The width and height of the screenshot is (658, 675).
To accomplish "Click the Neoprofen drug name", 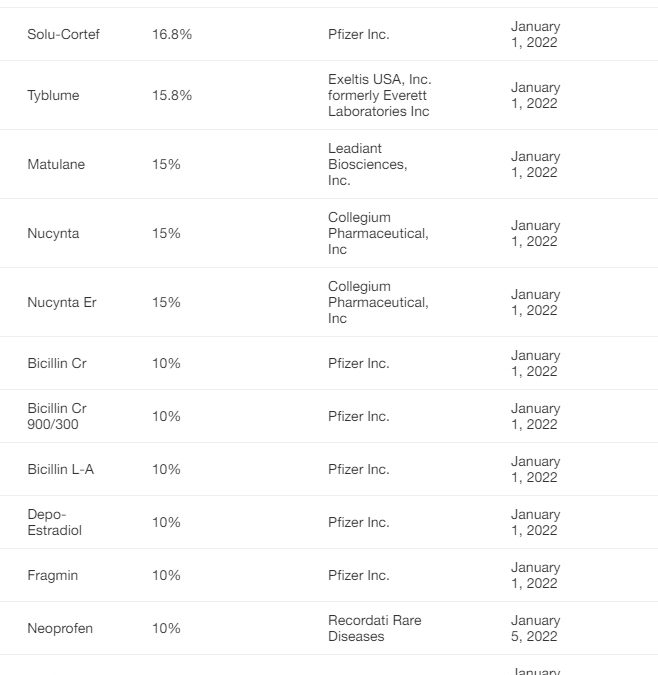I will point(59,629).
